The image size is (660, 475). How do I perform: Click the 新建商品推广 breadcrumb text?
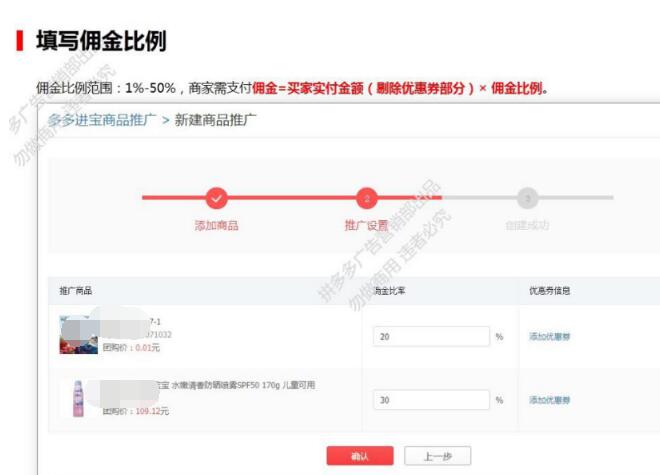215,121
